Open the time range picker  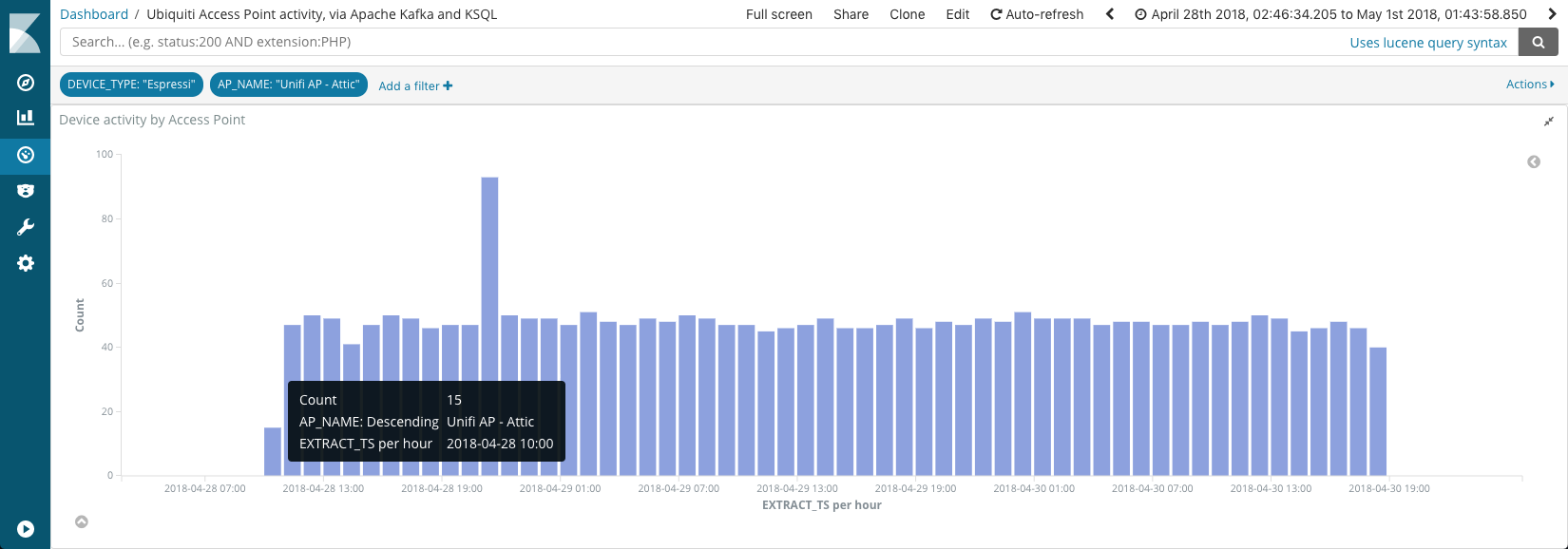[1330, 14]
